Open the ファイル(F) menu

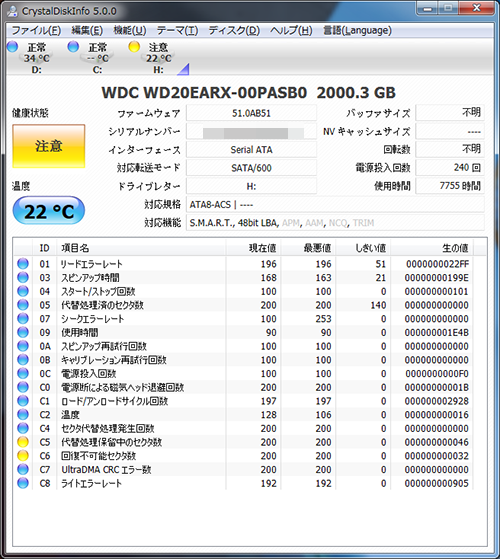coord(36,31)
